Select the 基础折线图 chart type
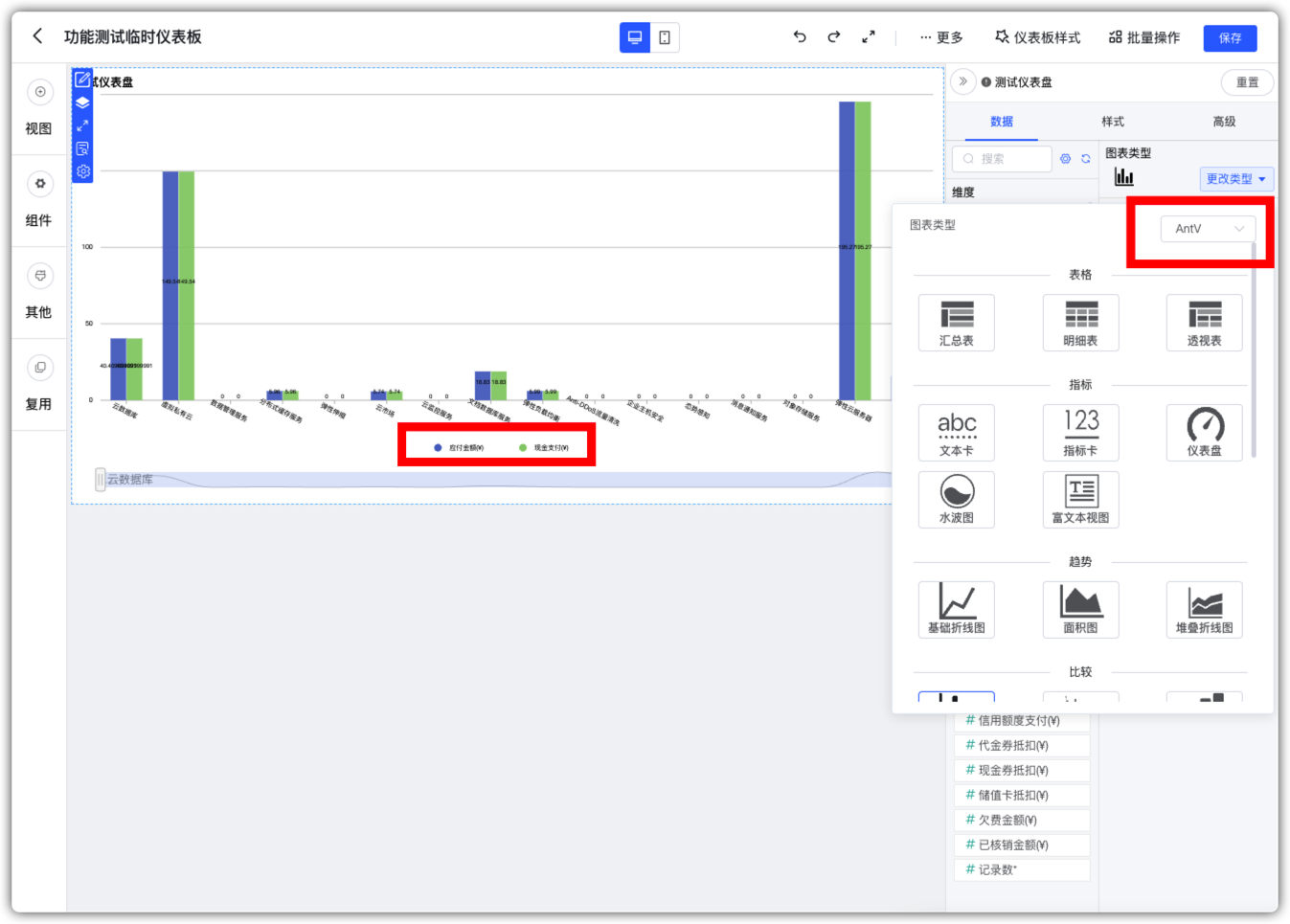 tap(956, 610)
